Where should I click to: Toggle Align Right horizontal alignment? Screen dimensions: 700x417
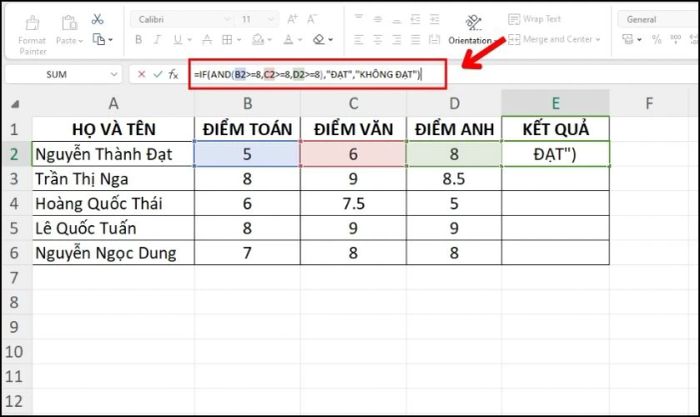[x=396, y=40]
